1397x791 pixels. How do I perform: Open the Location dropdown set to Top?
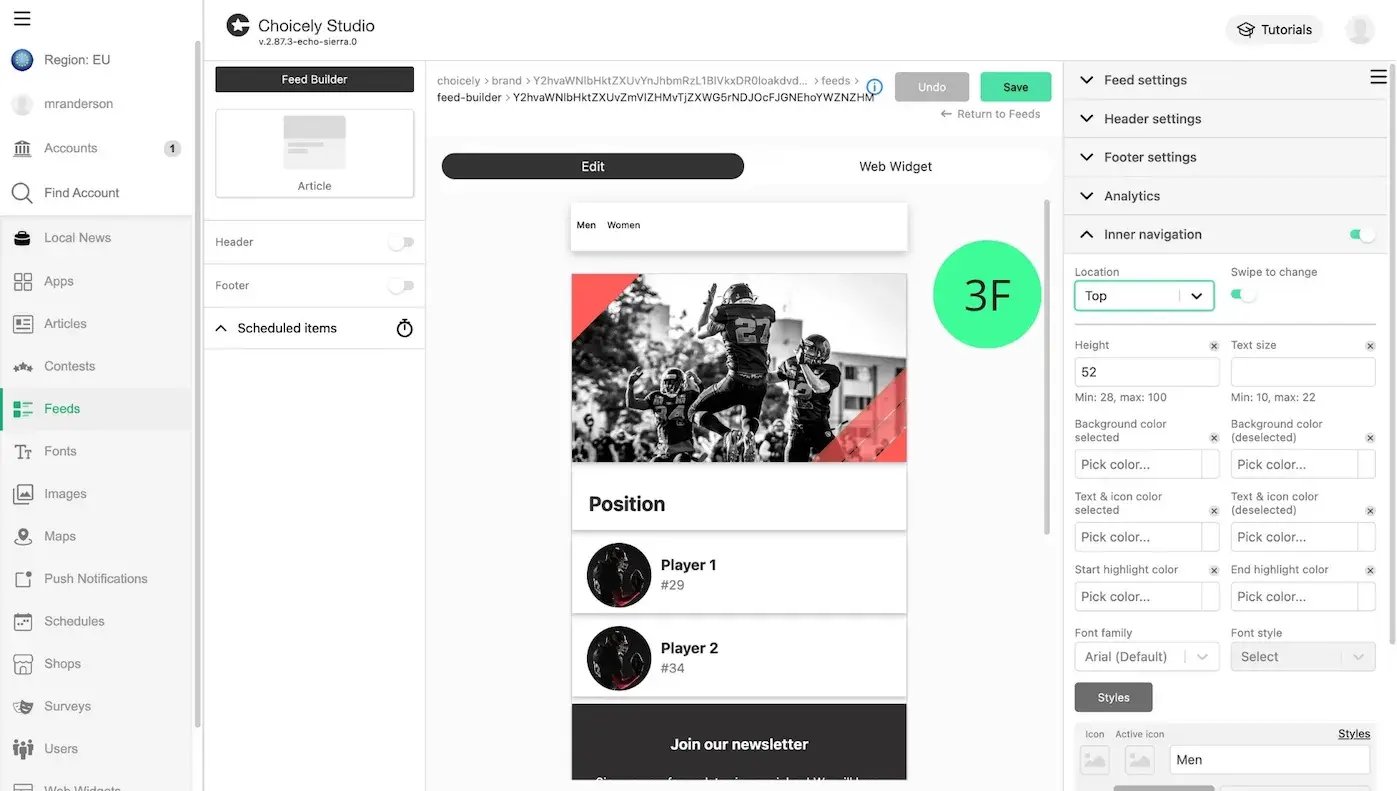(x=1144, y=296)
